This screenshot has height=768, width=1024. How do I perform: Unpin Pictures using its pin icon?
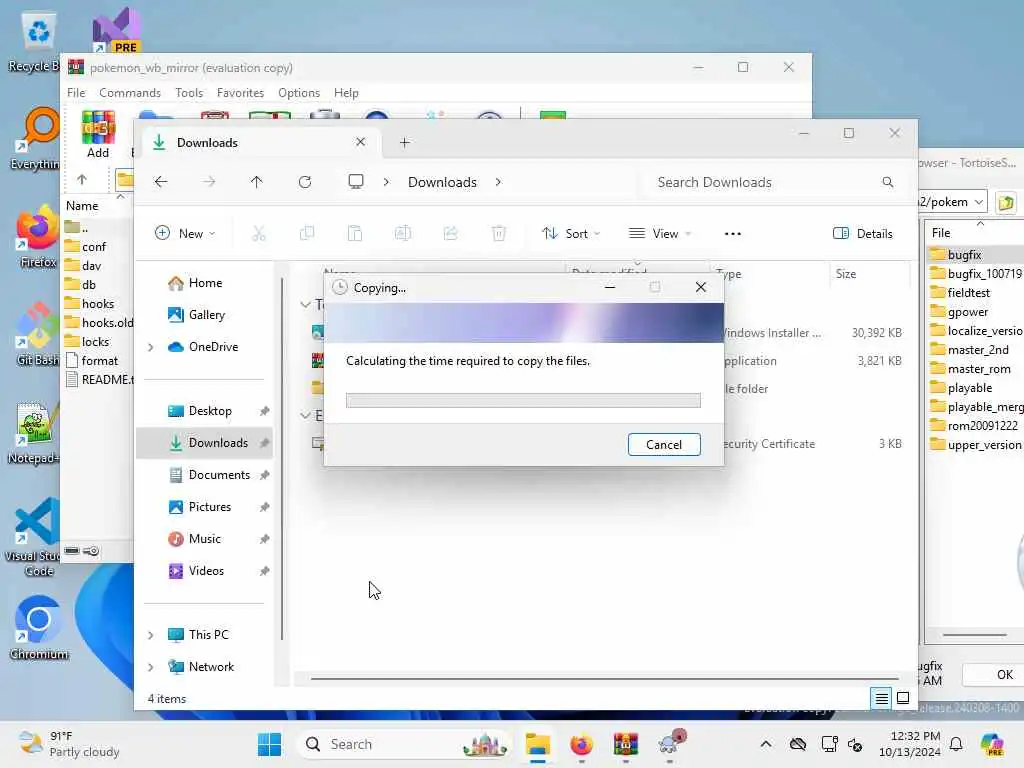(x=264, y=507)
